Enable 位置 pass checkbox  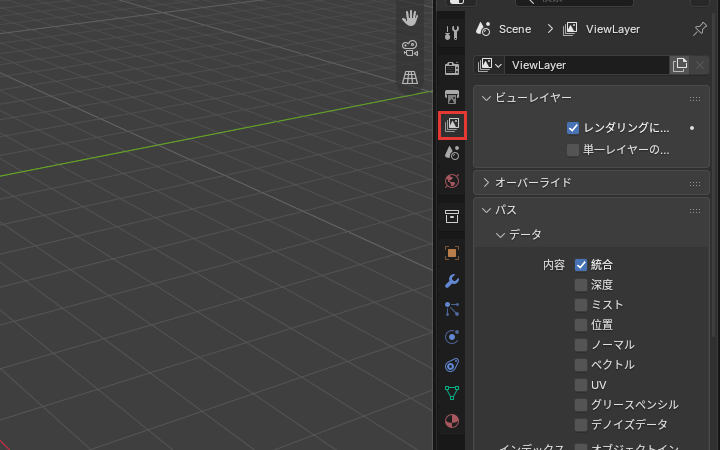[581, 325]
